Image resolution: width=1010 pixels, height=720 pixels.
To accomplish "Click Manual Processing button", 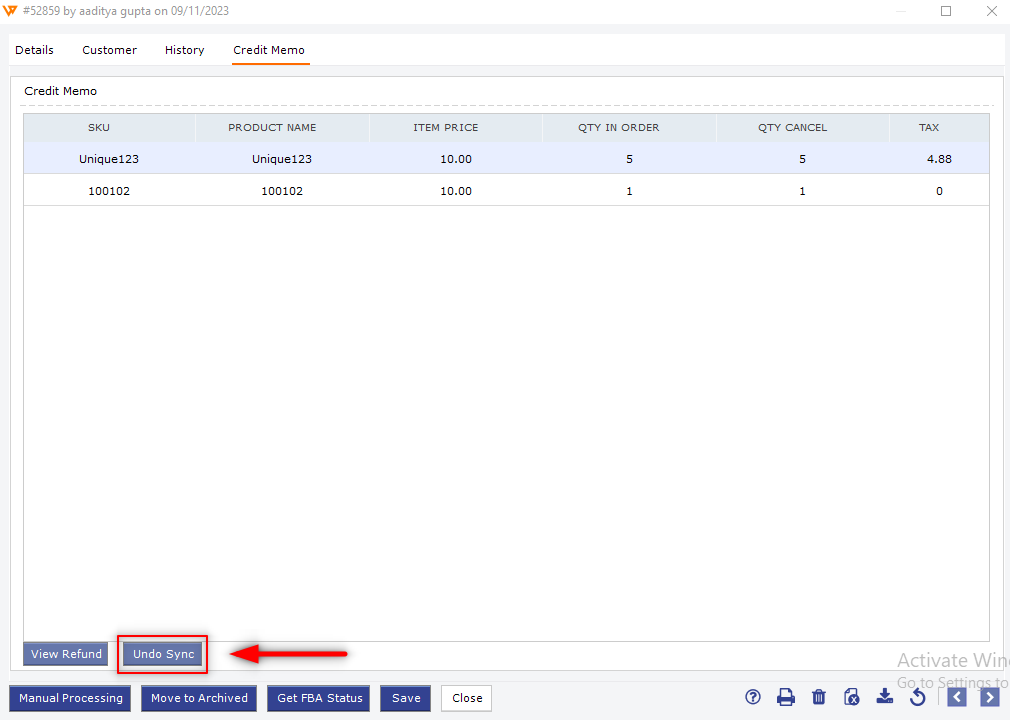I will click(70, 698).
